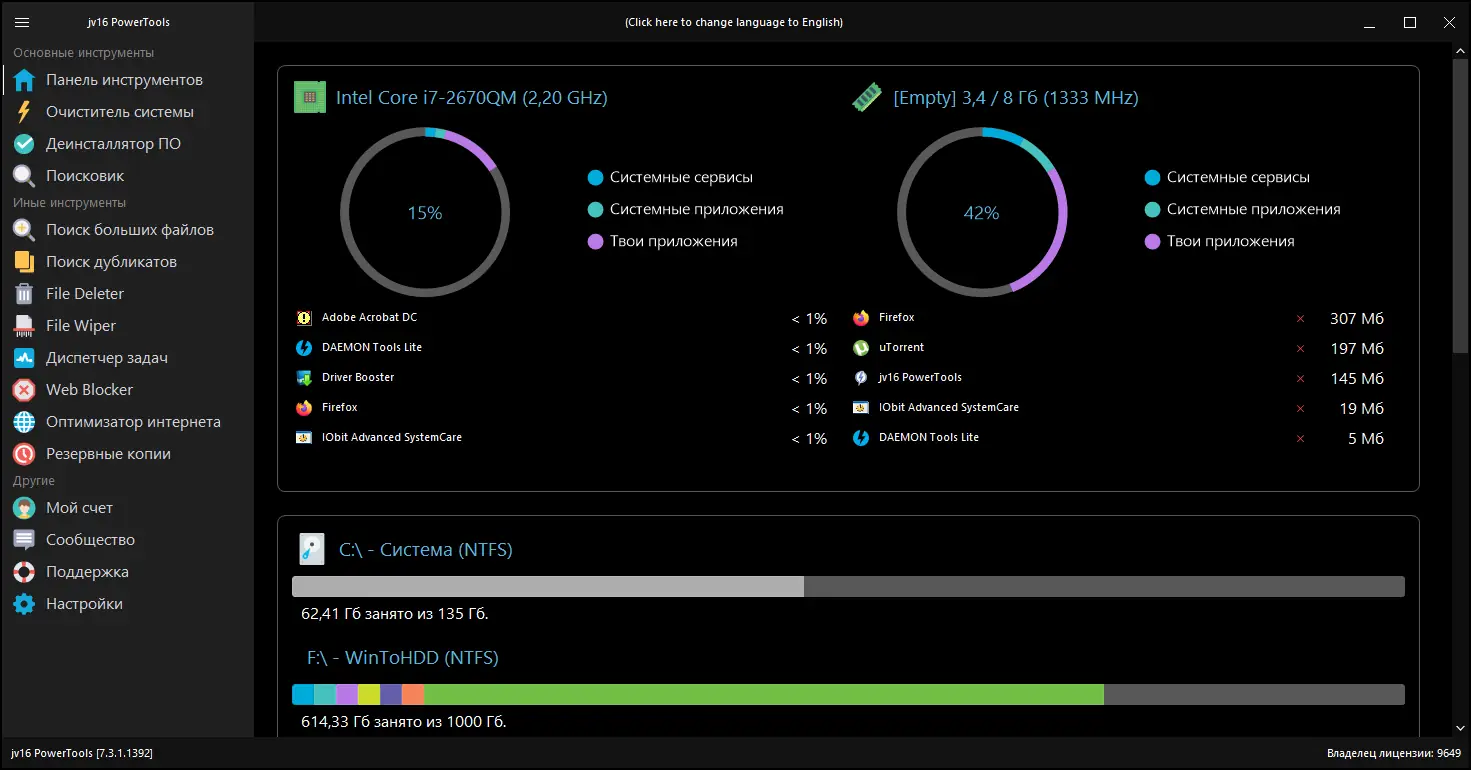Viewport: 1471px width, 770px height.
Task: Click the checkmark icon for Деинсталлятор ПО
Action: [24, 144]
